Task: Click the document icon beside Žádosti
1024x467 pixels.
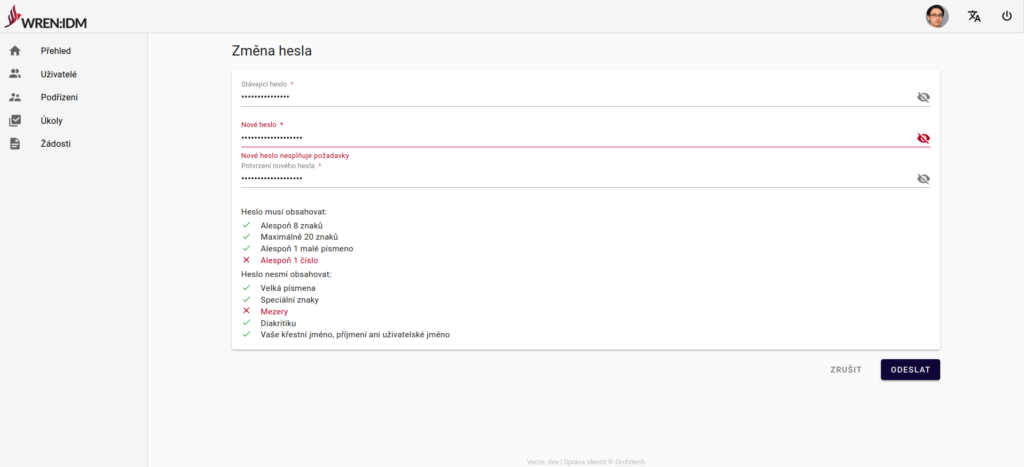Action: tap(15, 144)
